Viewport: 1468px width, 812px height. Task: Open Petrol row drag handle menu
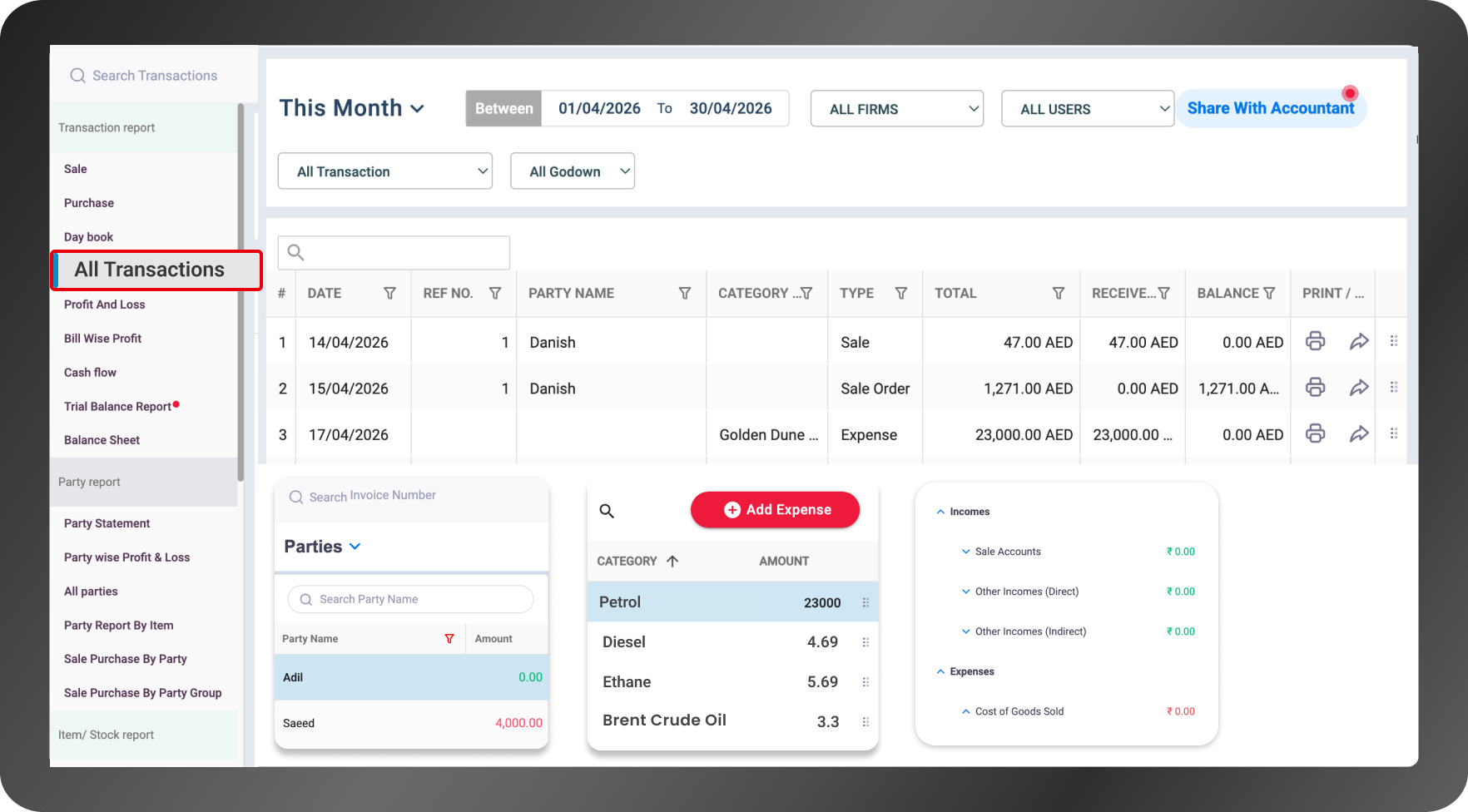point(865,602)
